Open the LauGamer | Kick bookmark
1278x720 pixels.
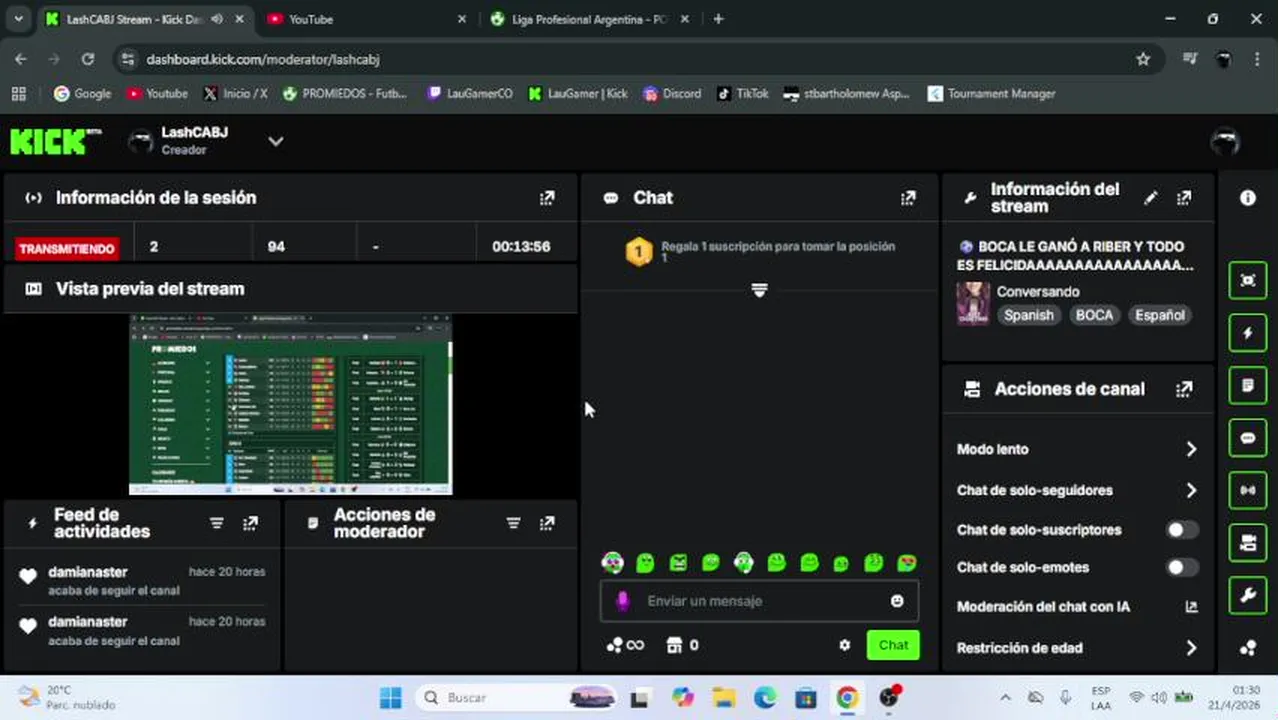[578, 93]
